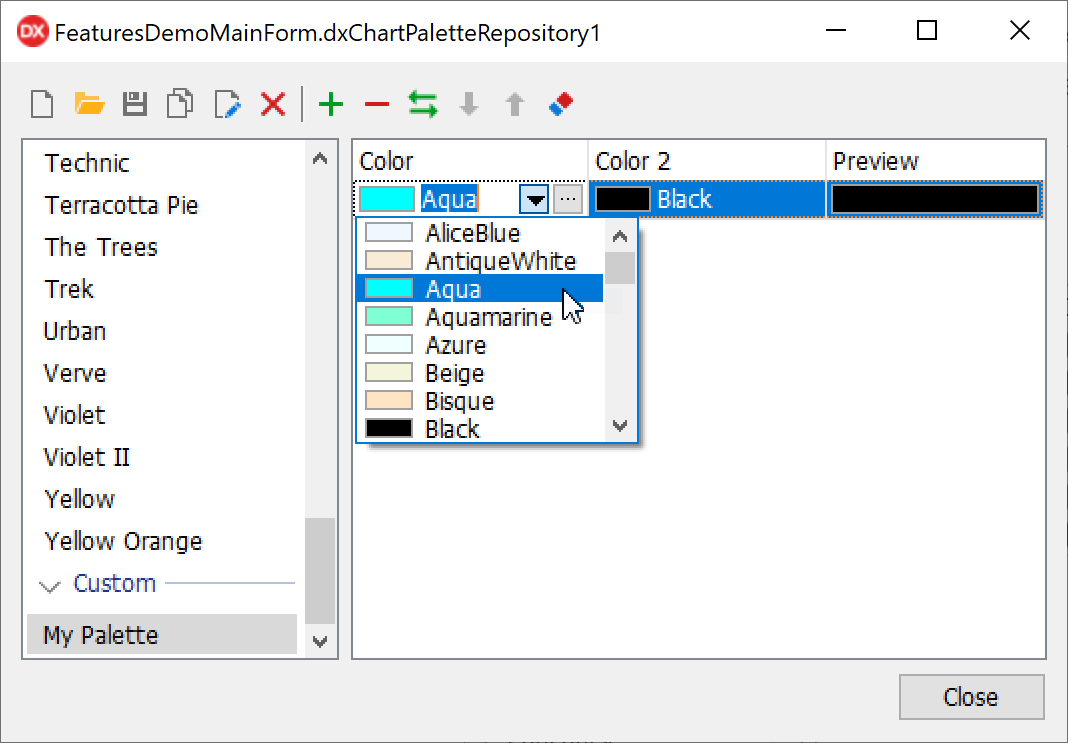
Task: Select the Terracotta Pie palette
Action: tap(121, 205)
